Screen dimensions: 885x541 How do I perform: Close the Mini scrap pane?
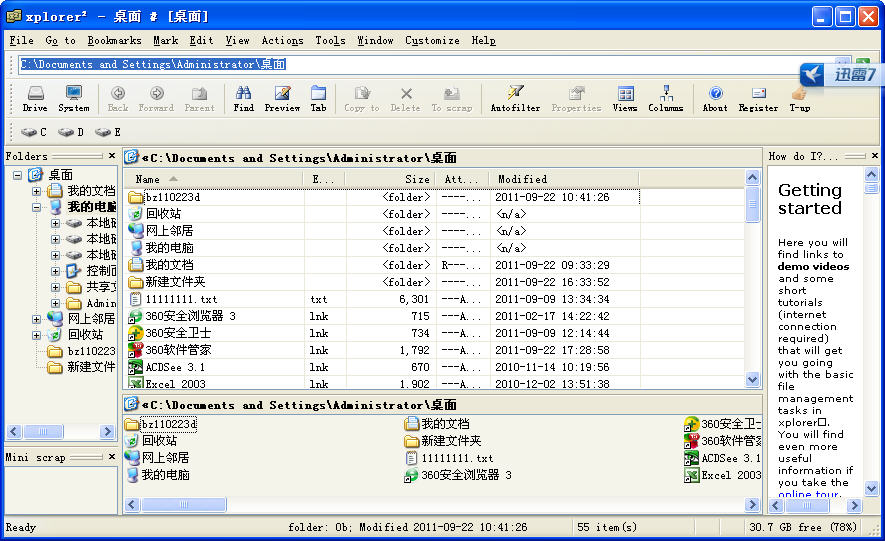coord(112,457)
